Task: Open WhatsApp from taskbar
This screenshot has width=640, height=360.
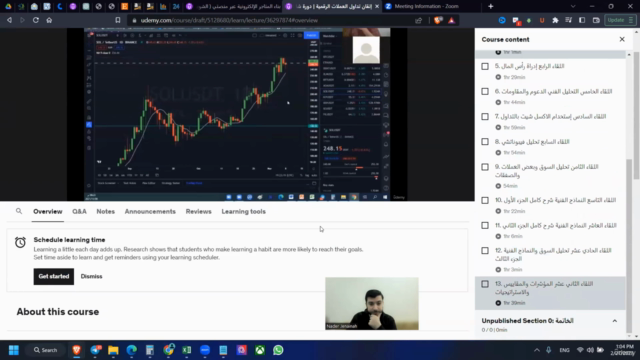Action: (x=278, y=350)
